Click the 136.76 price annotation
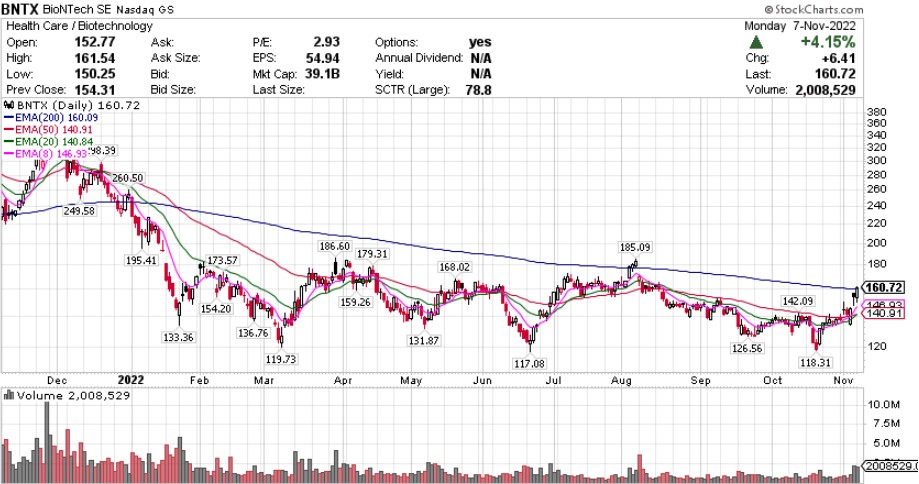Viewport: 919px width, 484px height. coord(253,333)
